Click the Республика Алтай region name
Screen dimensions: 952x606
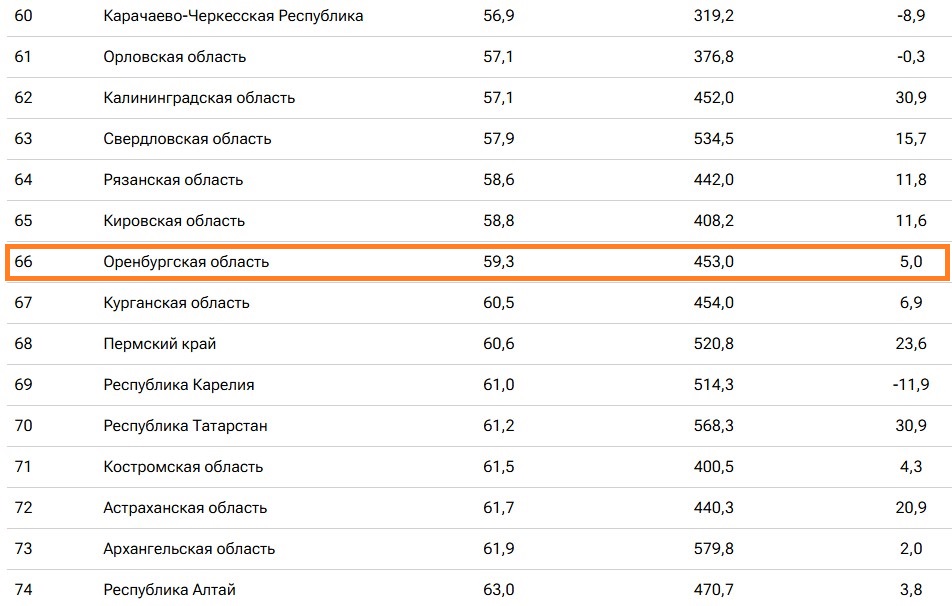tap(169, 590)
